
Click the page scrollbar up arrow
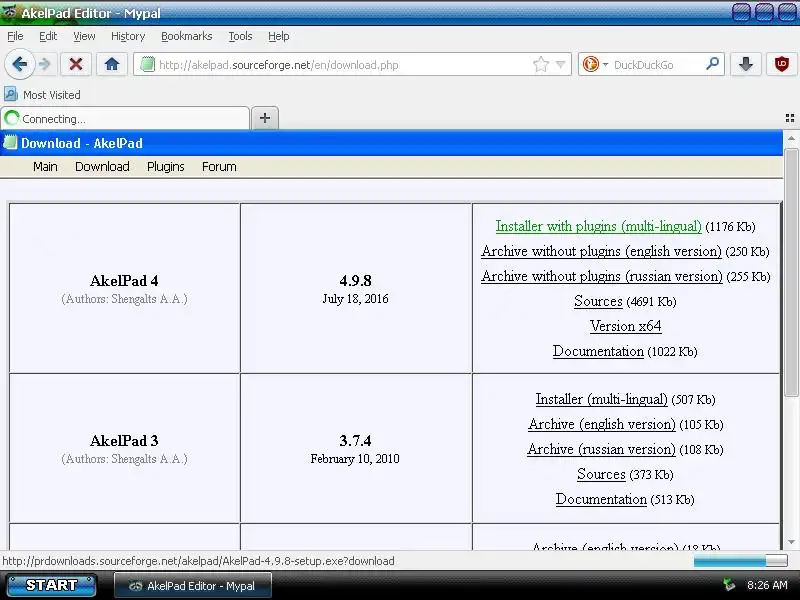tap(791, 138)
